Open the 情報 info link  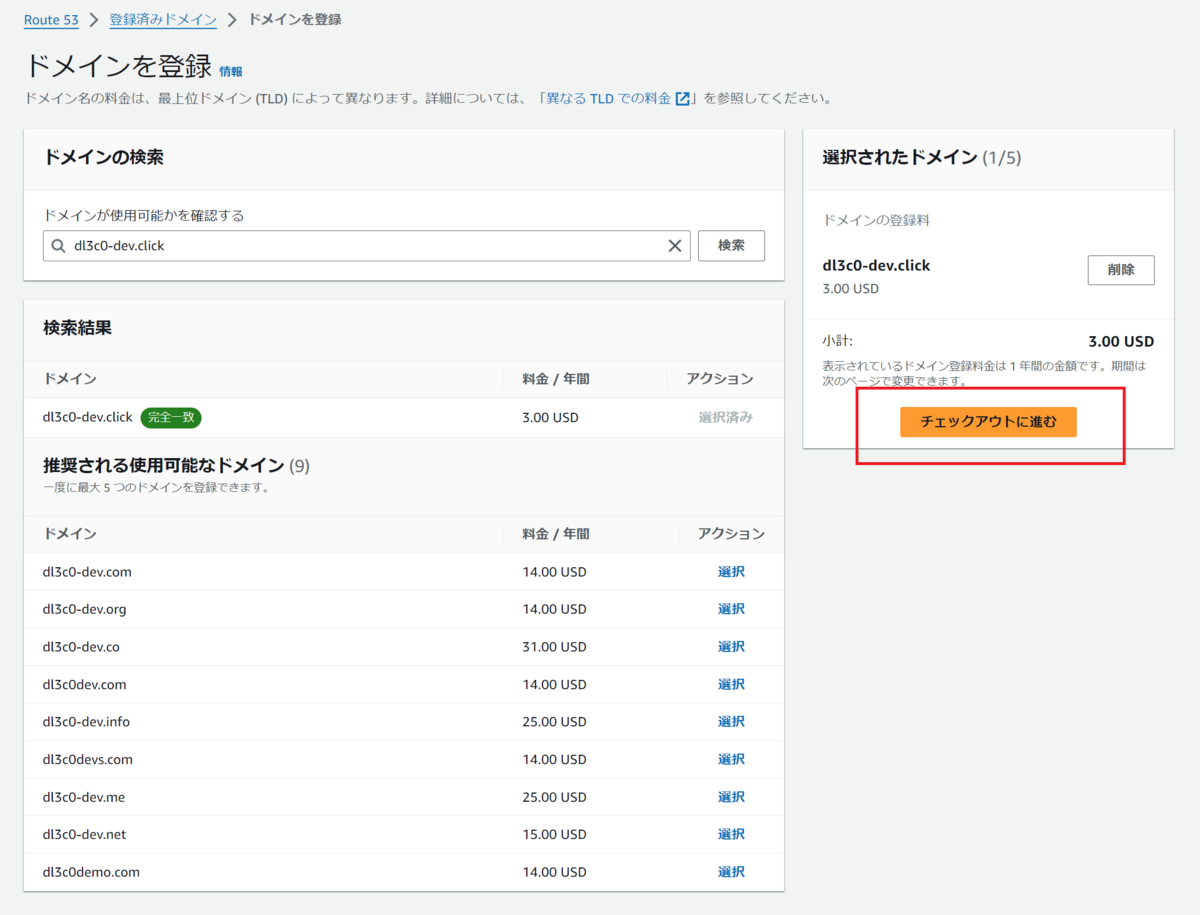click(231, 72)
